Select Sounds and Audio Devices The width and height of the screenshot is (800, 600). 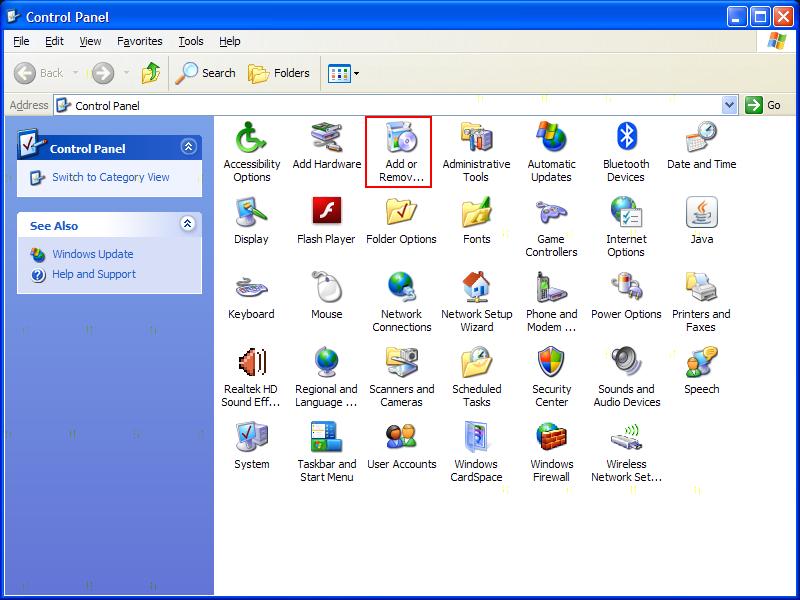coord(627,377)
